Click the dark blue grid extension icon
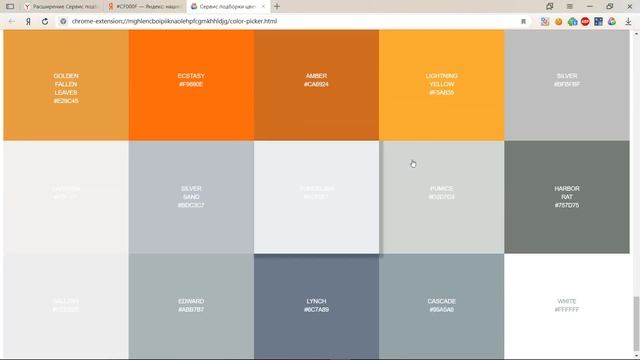Viewport: 640px width, 360px height. tap(598, 22)
